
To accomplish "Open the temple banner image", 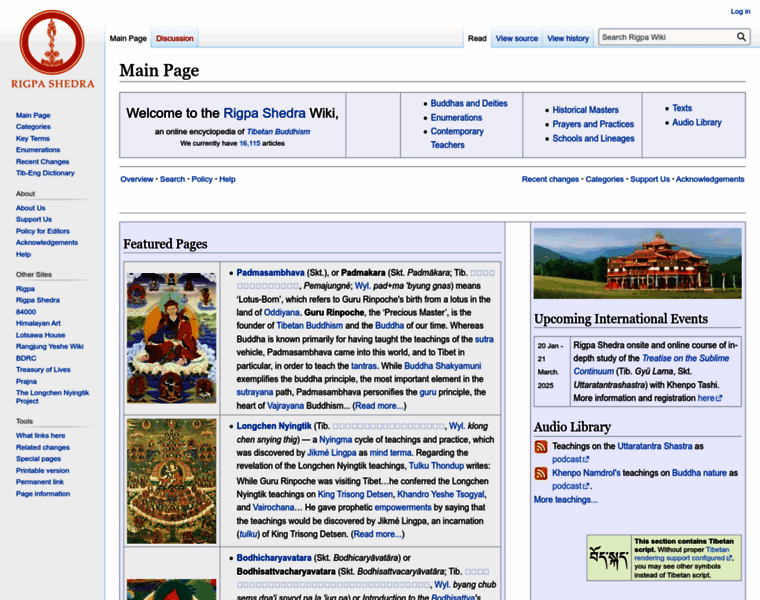I will coord(637,263).
